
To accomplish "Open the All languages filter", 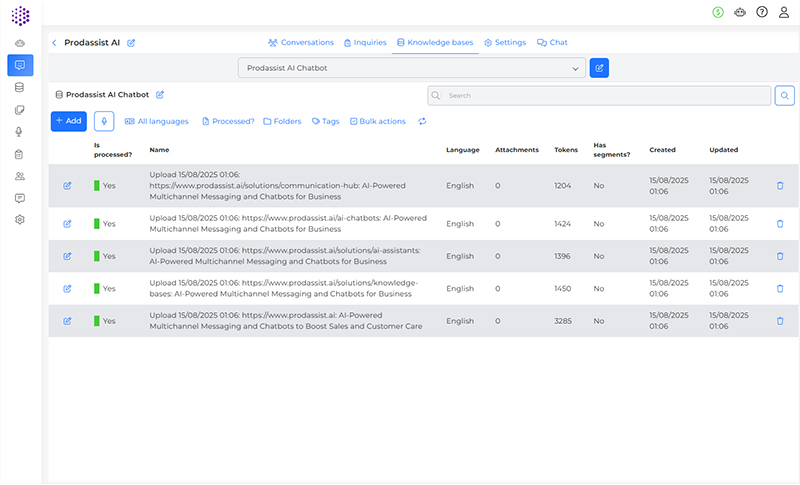I will pyautogui.click(x=156, y=121).
